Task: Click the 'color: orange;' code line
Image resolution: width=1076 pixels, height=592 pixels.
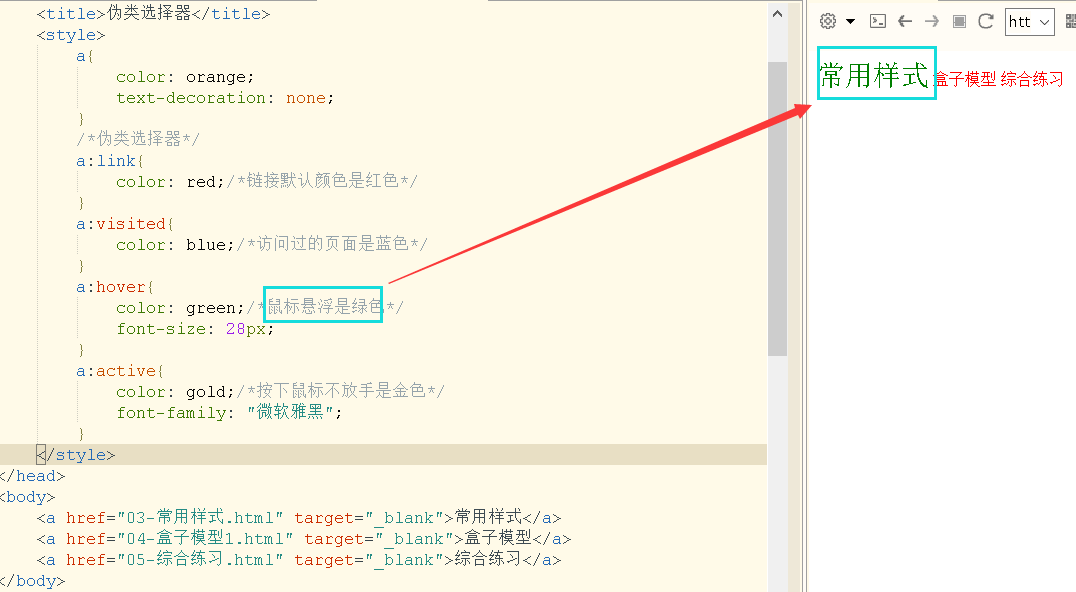Action: point(185,77)
